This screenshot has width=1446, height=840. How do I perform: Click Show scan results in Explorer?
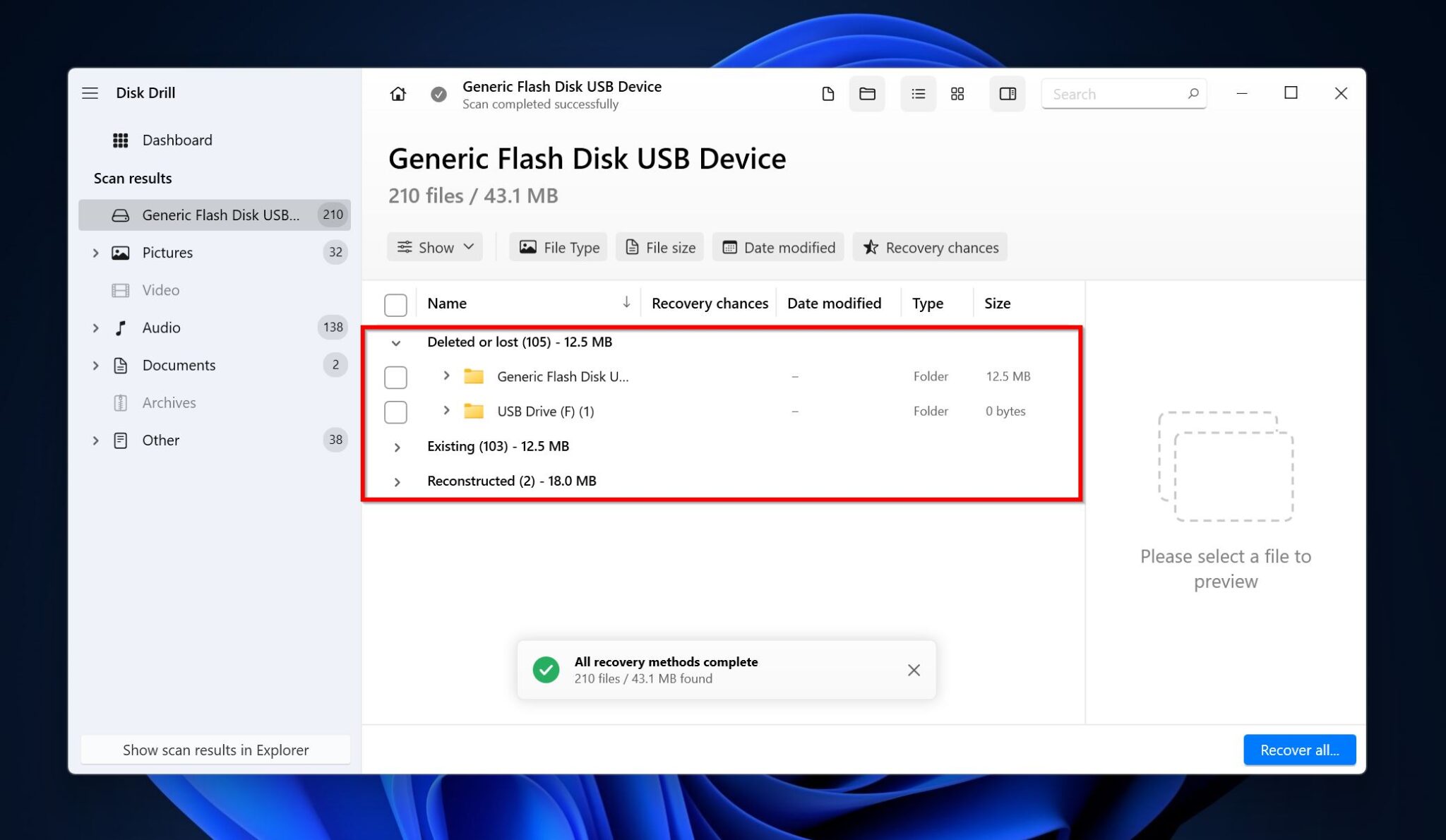point(215,750)
